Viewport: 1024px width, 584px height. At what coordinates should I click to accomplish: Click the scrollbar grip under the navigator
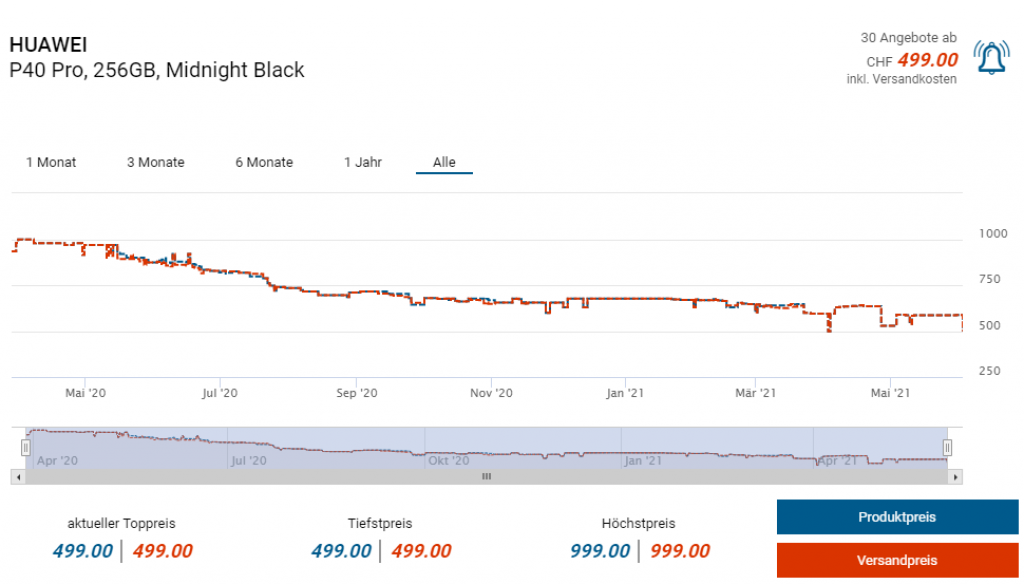(x=487, y=477)
